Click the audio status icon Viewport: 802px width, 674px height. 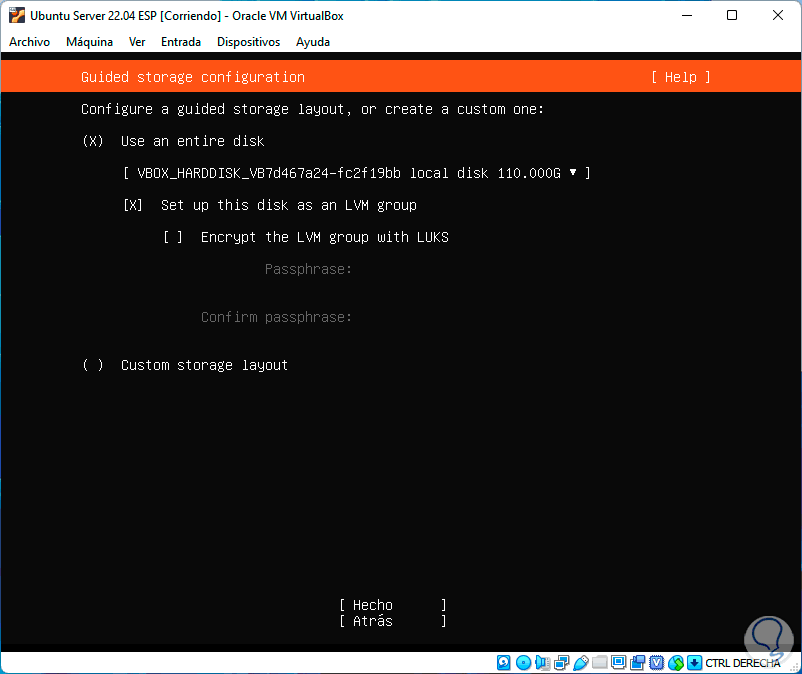point(542,663)
